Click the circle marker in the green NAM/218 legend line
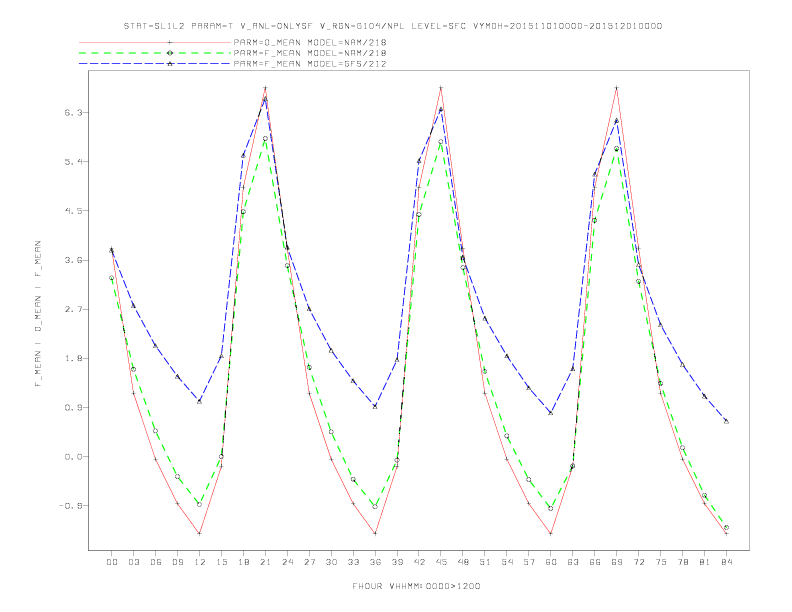The image size is (792, 612). (170, 53)
